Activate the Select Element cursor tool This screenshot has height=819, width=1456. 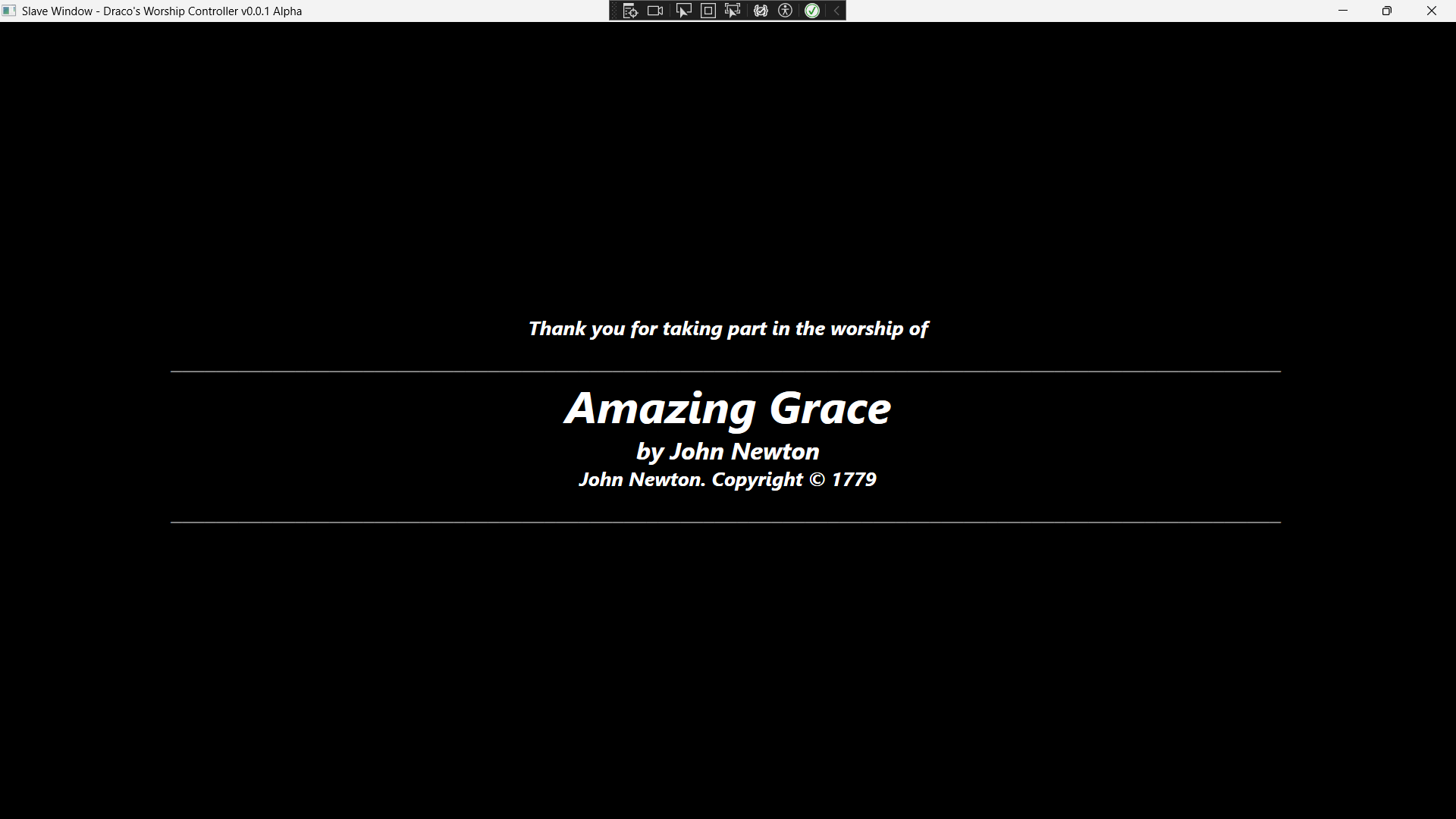[x=684, y=11]
